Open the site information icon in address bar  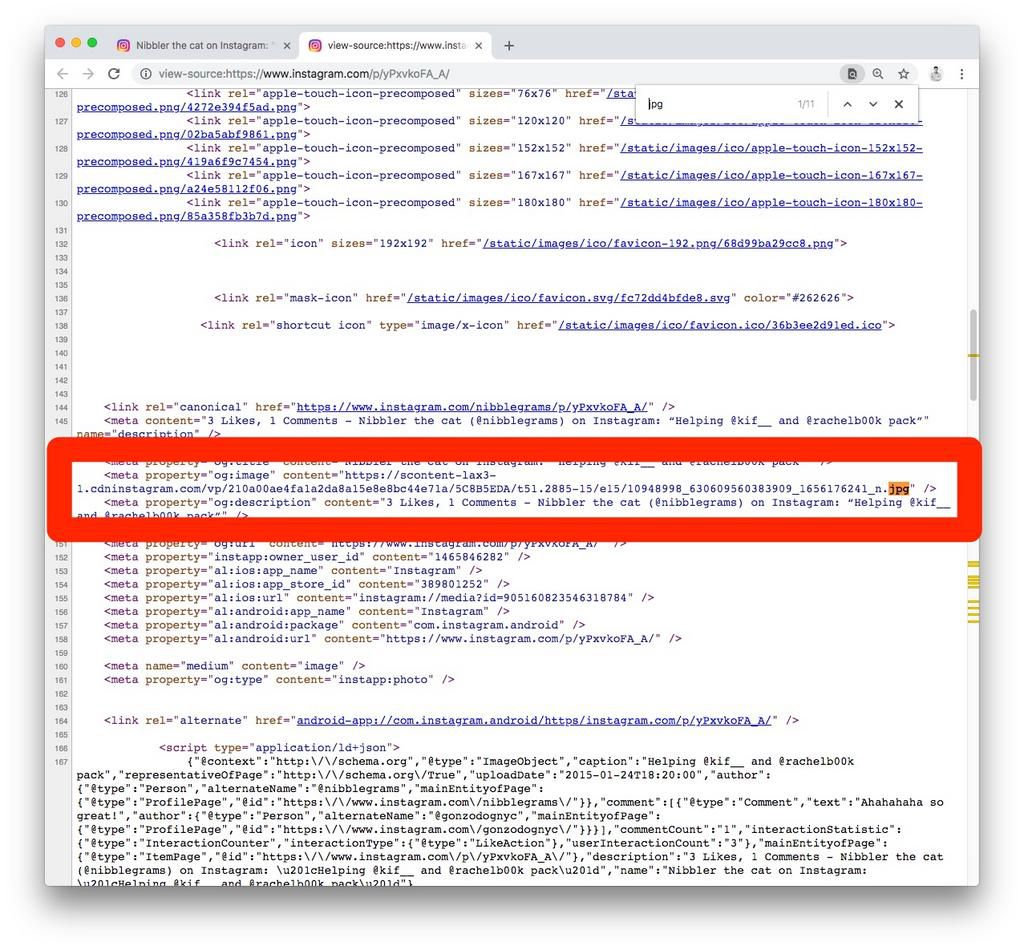point(146,74)
